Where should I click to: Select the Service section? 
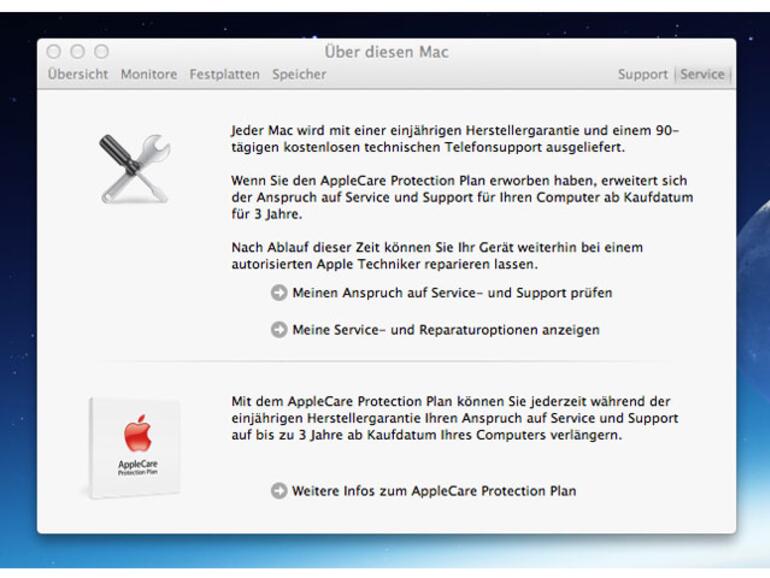(702, 74)
